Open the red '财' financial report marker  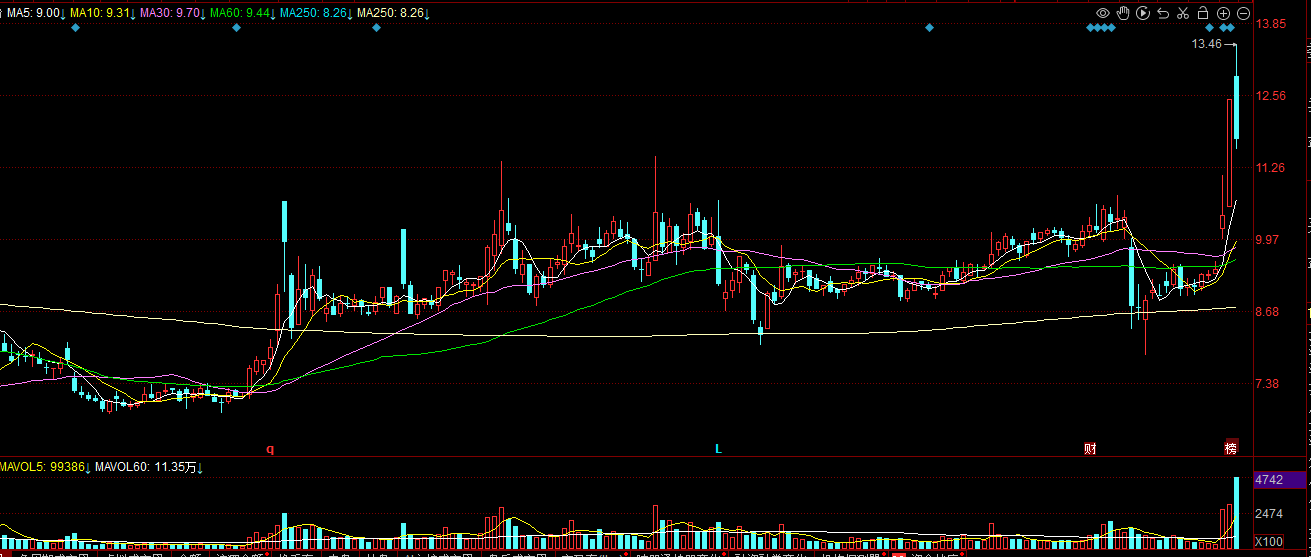pyautogui.click(x=1090, y=448)
